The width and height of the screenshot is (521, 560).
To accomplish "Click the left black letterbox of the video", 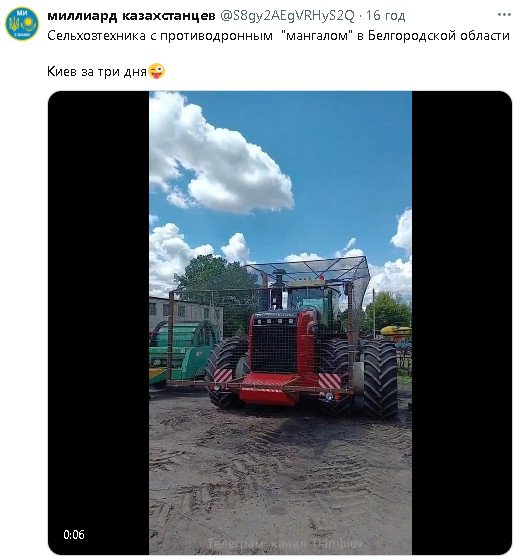I will (x=99, y=323).
